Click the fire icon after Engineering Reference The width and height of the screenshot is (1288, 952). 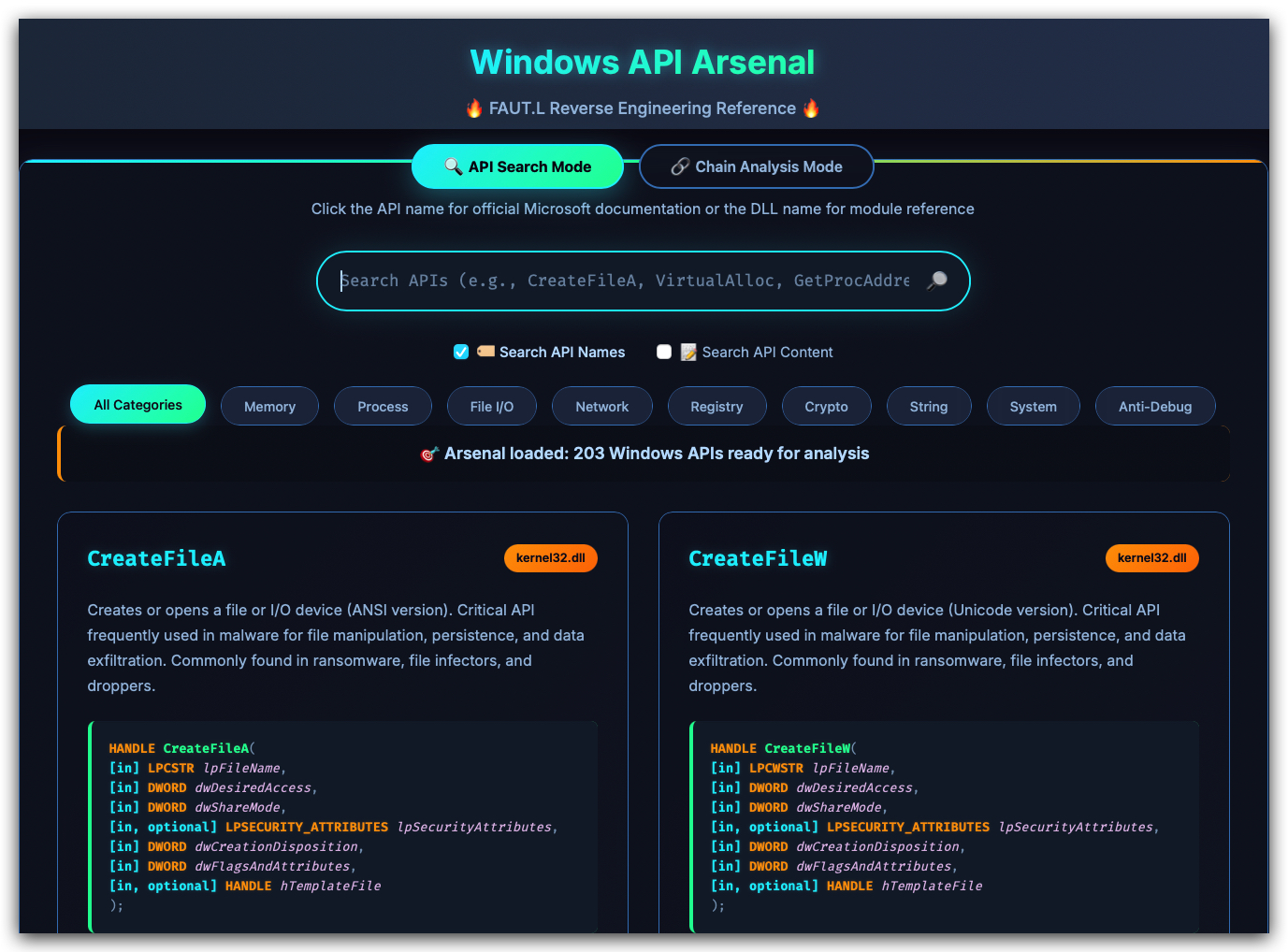coord(811,108)
